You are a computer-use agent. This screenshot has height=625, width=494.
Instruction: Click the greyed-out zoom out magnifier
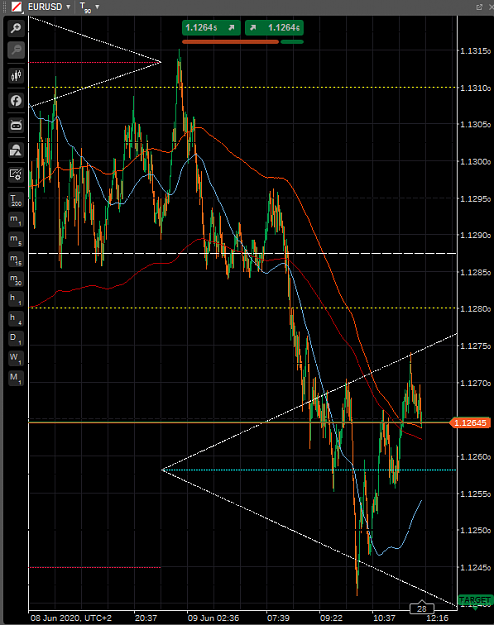[16, 50]
